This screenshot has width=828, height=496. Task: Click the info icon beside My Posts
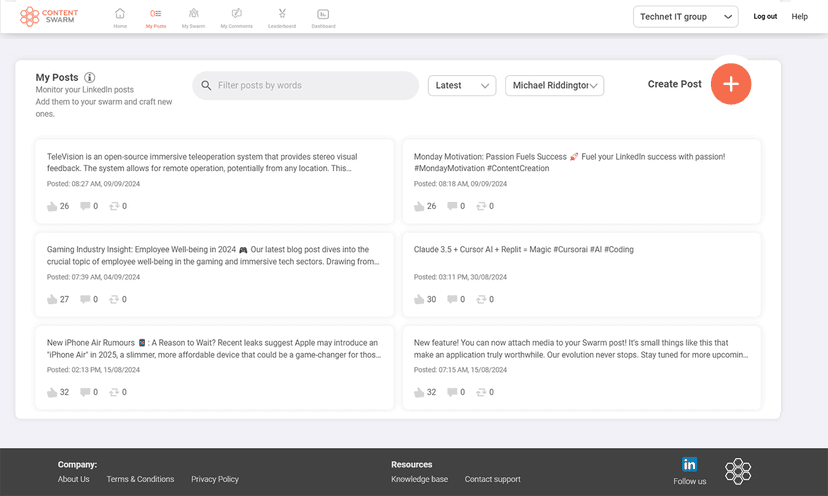tap(90, 77)
